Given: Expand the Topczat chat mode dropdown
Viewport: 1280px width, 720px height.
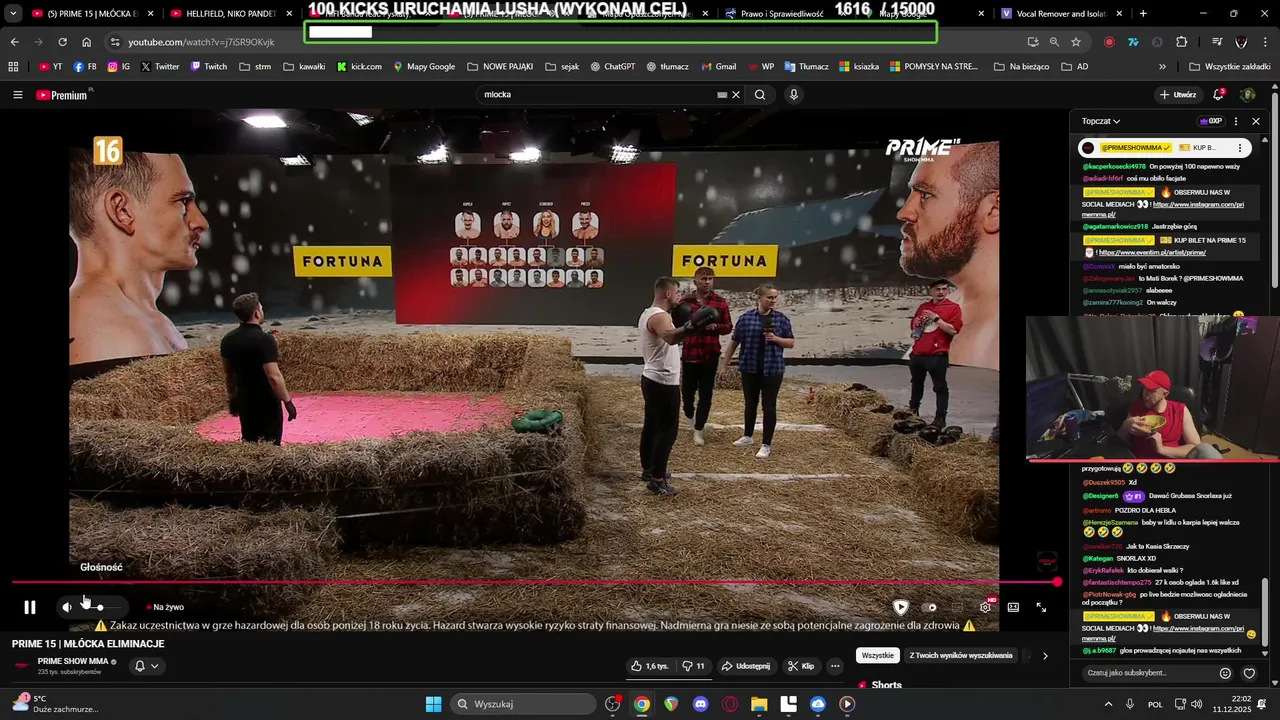Looking at the screenshot, I should (x=1101, y=121).
